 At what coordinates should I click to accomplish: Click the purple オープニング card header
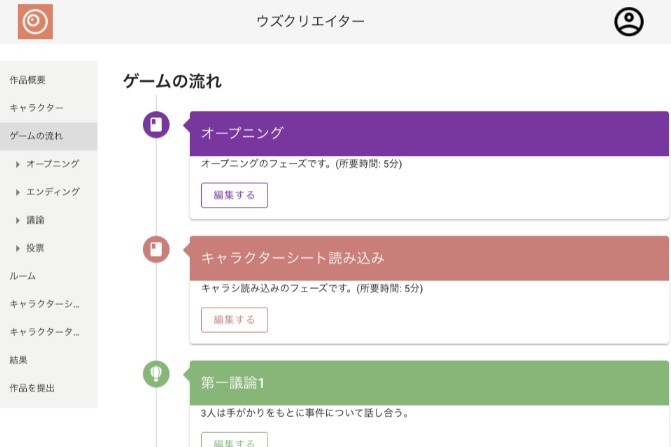click(x=428, y=133)
